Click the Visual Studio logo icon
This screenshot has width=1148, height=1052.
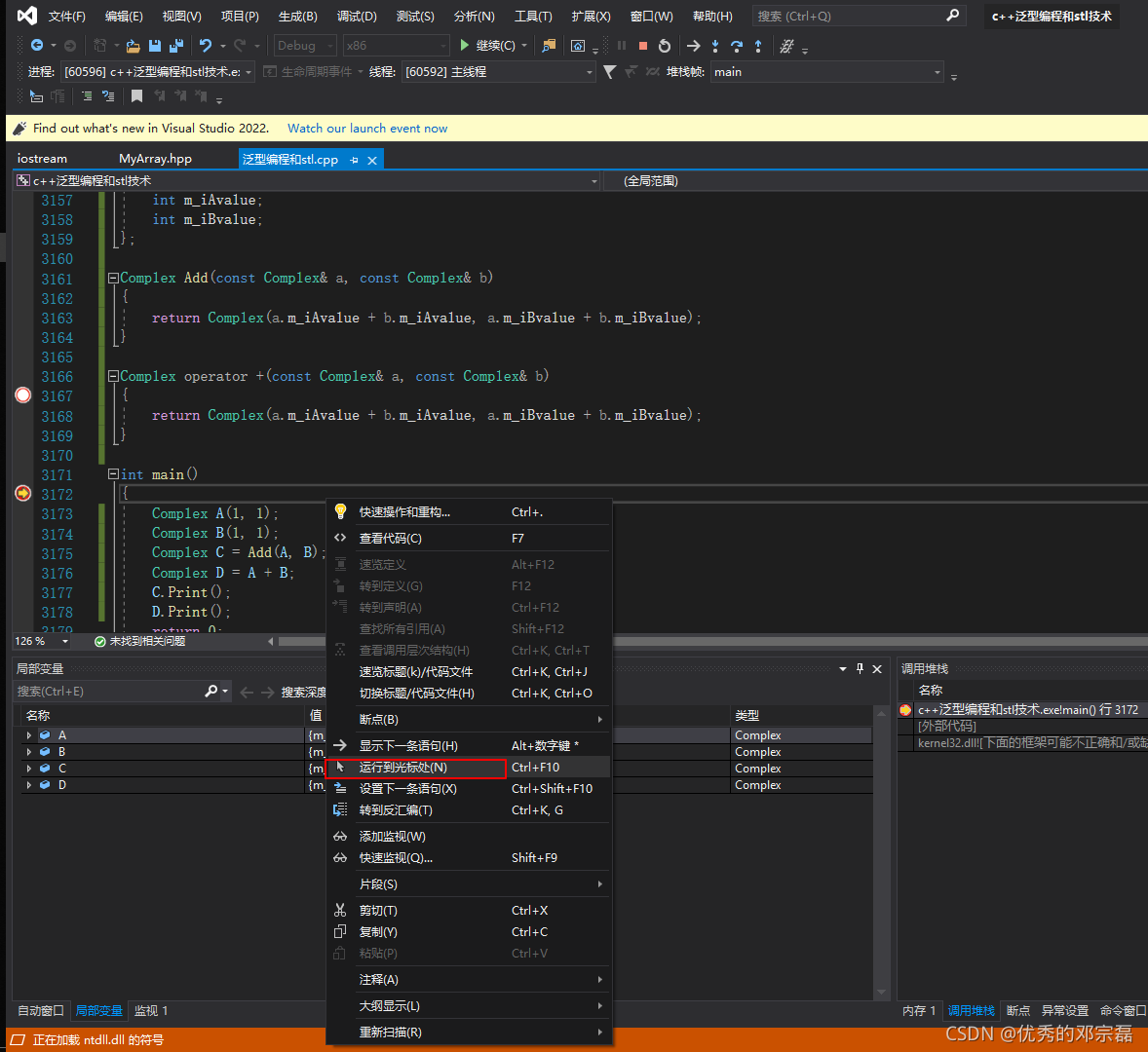pyautogui.click(x=26, y=16)
